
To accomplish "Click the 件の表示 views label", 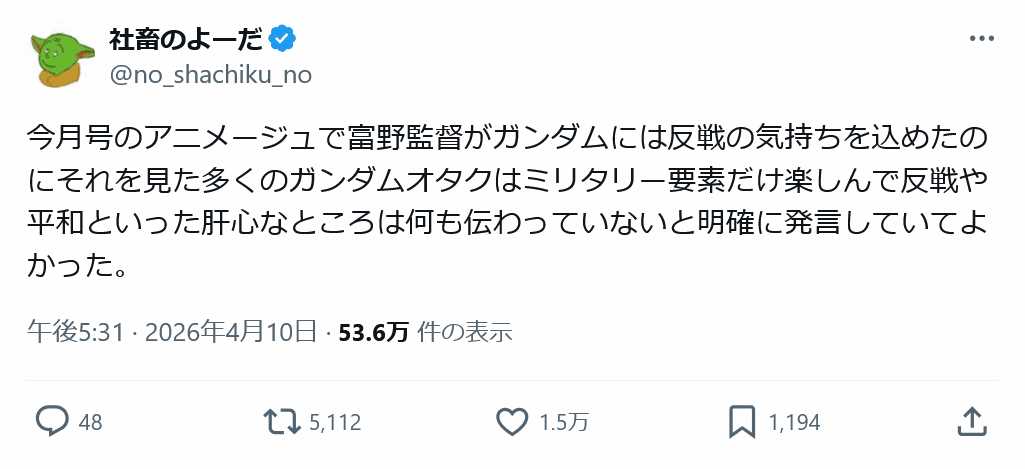I will pos(464,332).
